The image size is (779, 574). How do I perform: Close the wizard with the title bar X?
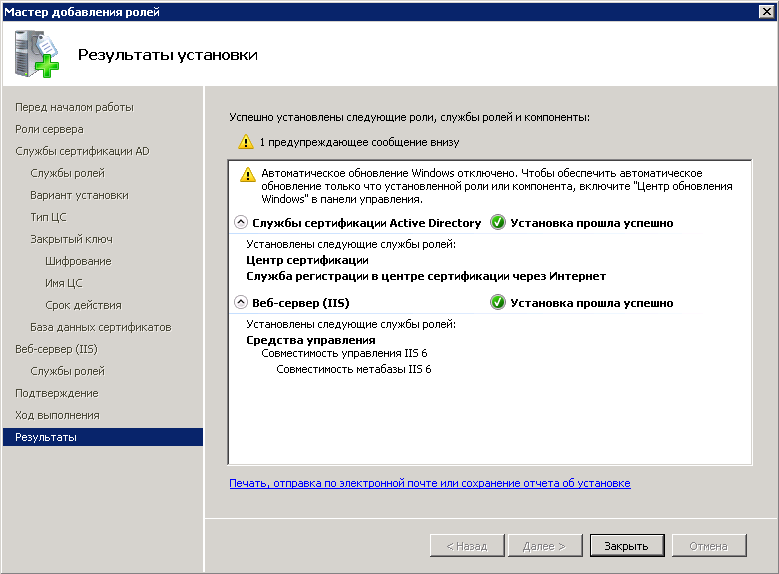(x=766, y=11)
